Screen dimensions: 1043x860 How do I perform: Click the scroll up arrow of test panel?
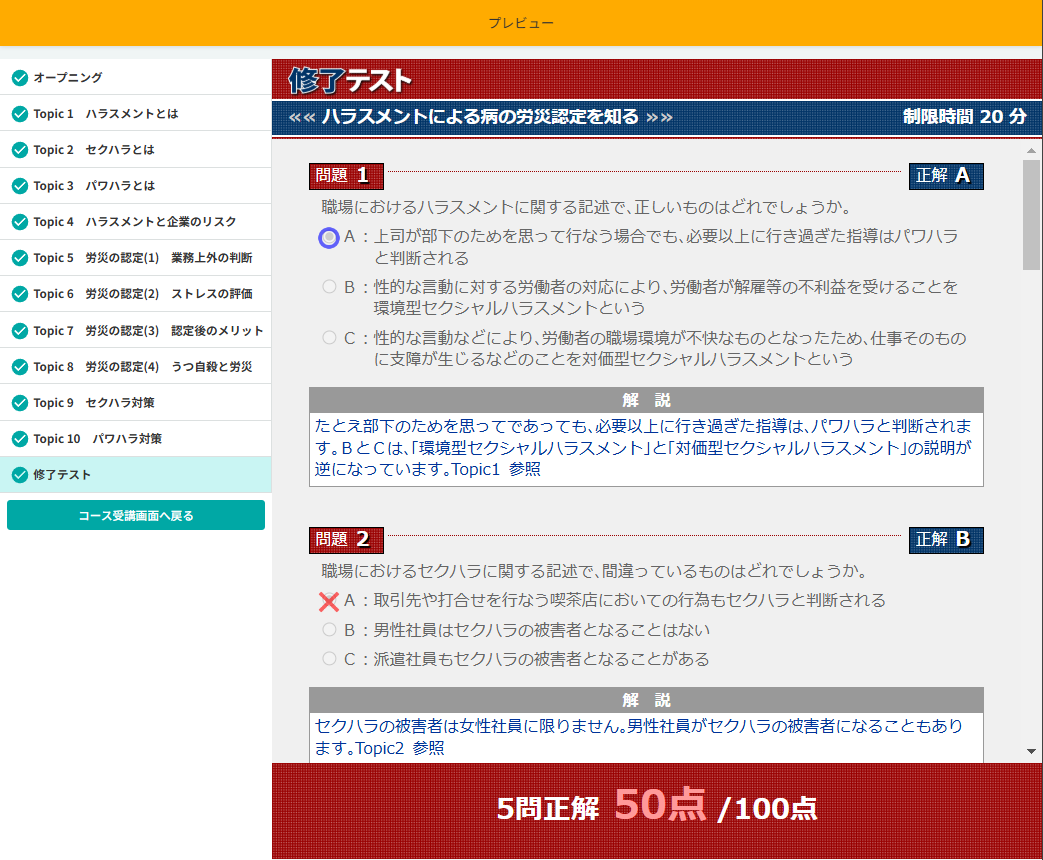[1031, 151]
